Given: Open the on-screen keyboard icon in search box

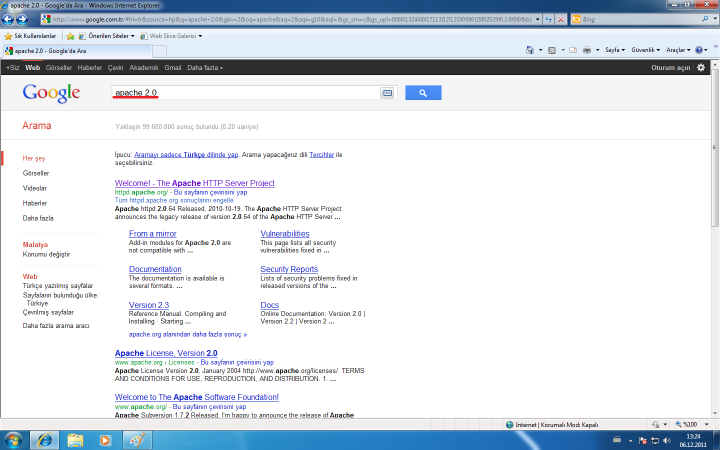Looking at the screenshot, I should (387, 93).
